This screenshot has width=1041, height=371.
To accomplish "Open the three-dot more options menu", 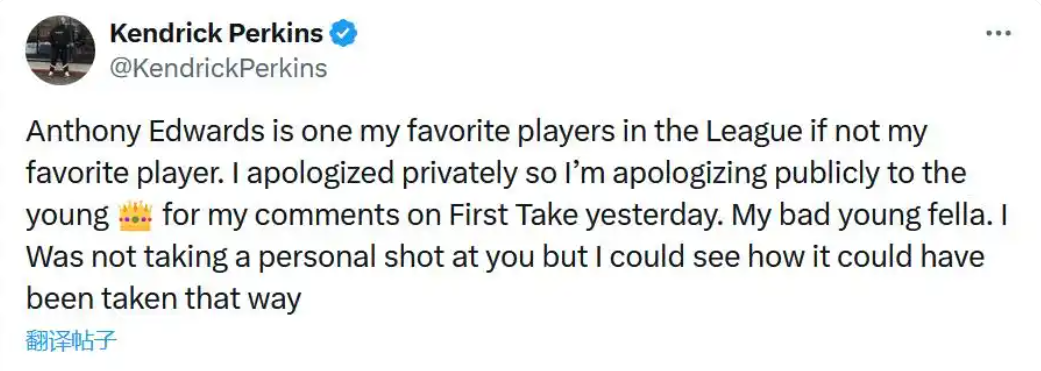I will click(998, 33).
